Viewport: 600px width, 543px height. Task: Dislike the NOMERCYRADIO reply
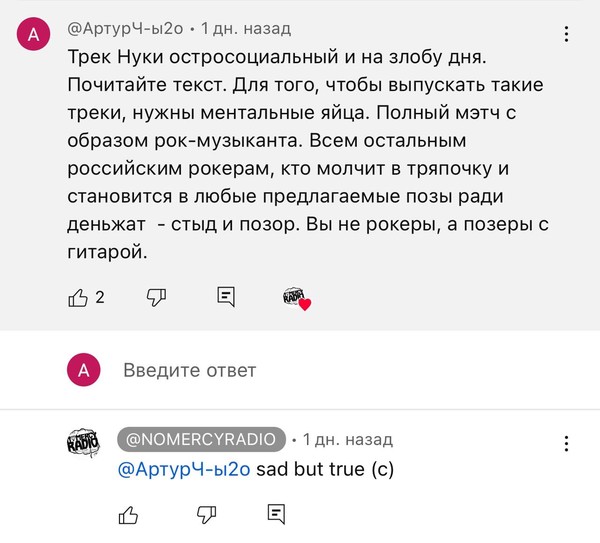[x=207, y=515]
